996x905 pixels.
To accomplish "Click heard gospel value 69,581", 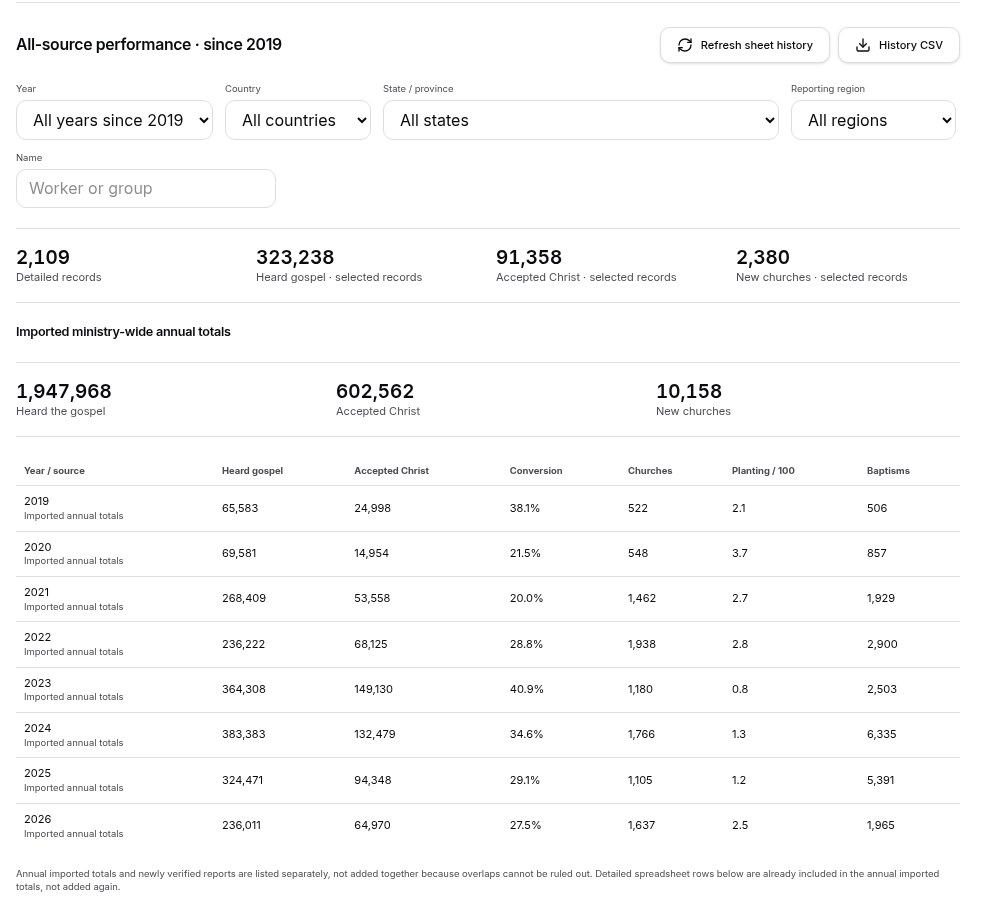I will [x=239, y=553].
